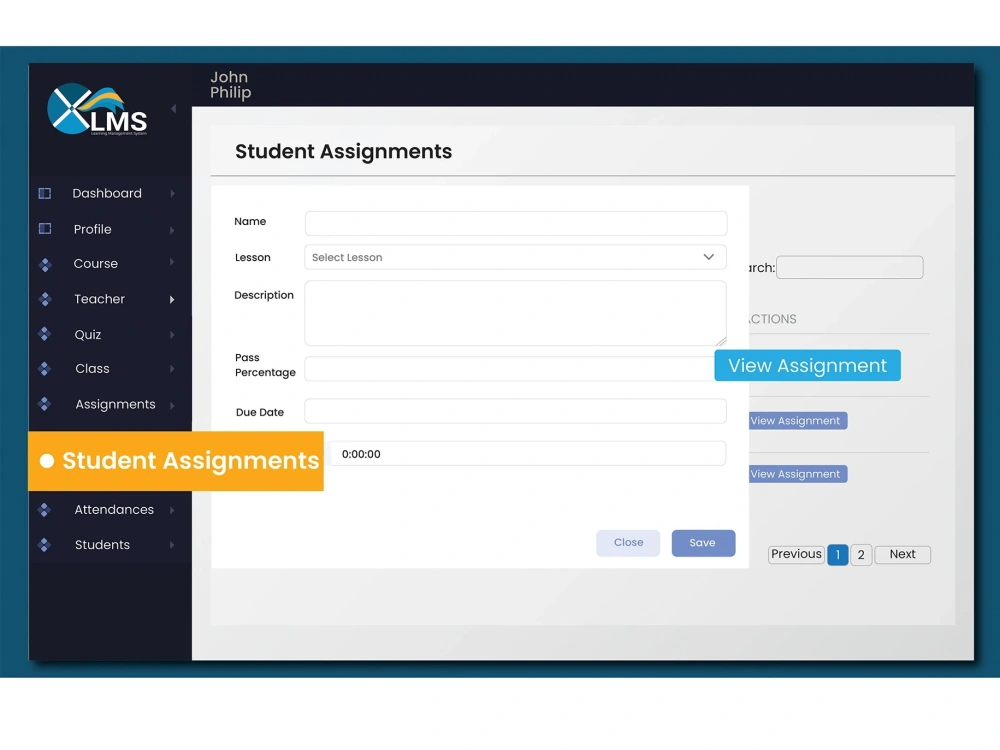This screenshot has width=1000, height=750.
Task: Open Course in the sidebar
Action: click(x=96, y=263)
